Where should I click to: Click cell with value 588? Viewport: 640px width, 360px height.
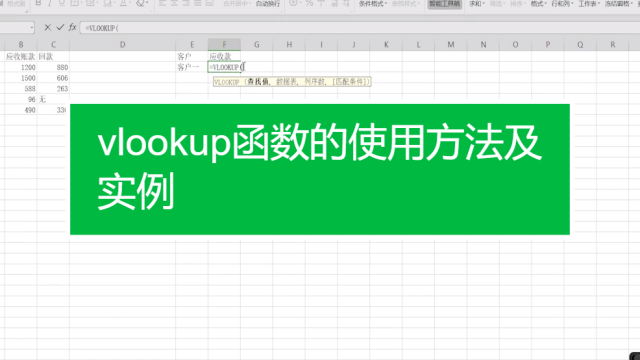click(21, 88)
